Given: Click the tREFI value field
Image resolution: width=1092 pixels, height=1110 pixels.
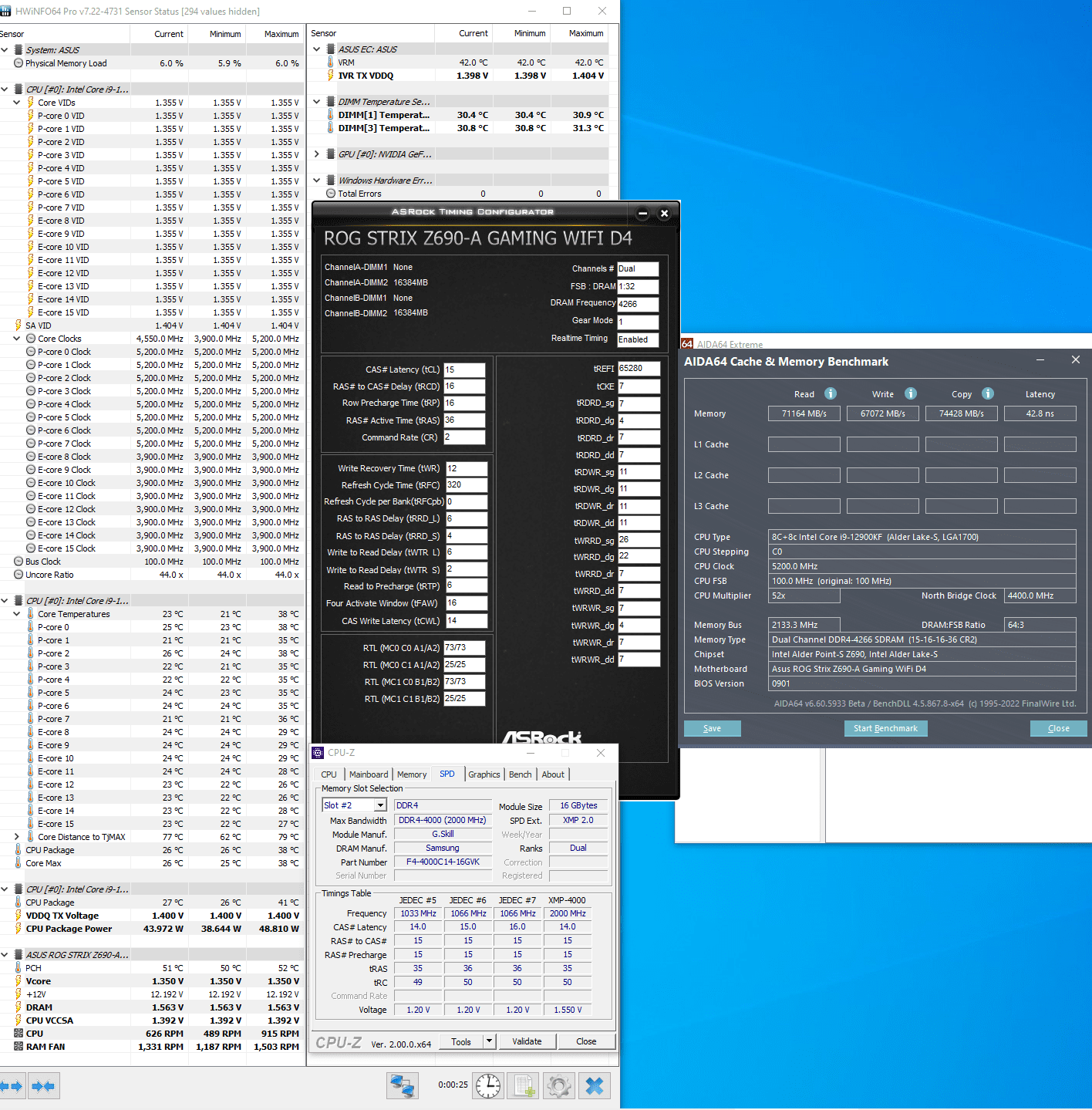Looking at the screenshot, I should (639, 369).
